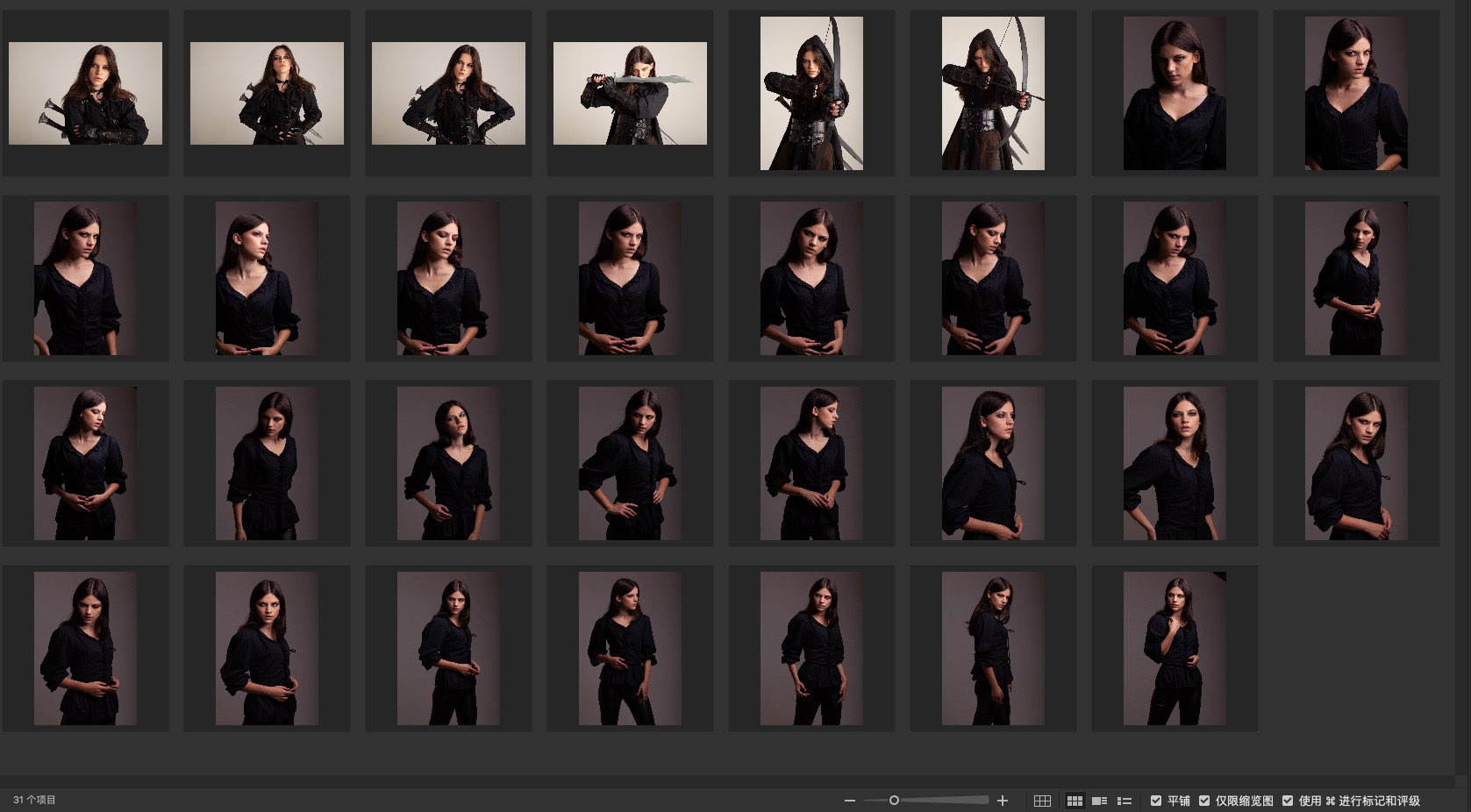The height and width of the screenshot is (812, 1471).
Task: Select the last thumbnail in the bottom row
Action: click(x=1175, y=648)
